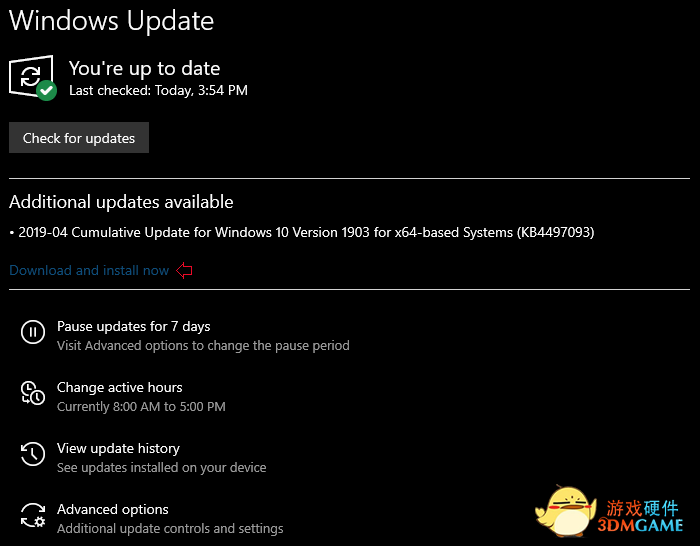Click the Change active hours clock icon
Screen dimensions: 700x546
33,393
